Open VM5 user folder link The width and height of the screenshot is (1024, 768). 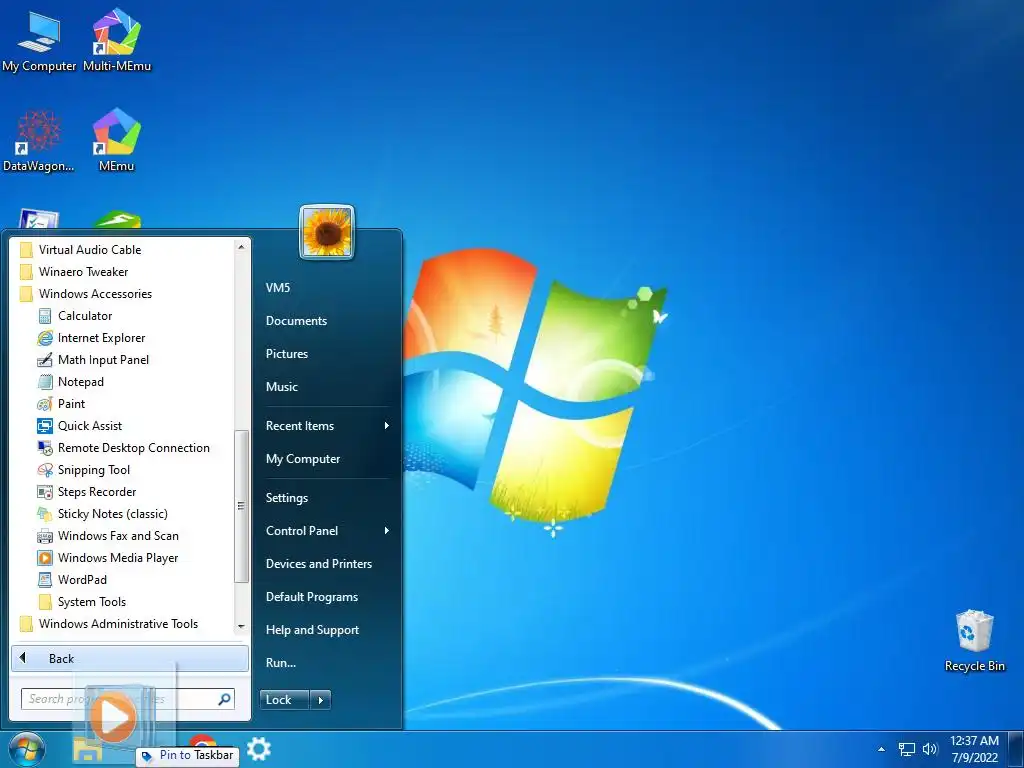[x=278, y=287]
